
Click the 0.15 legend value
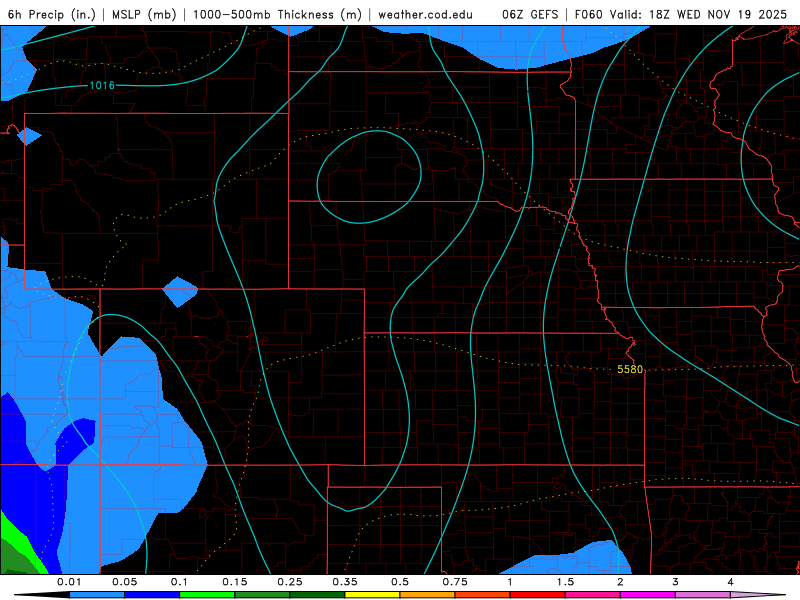[x=235, y=582]
